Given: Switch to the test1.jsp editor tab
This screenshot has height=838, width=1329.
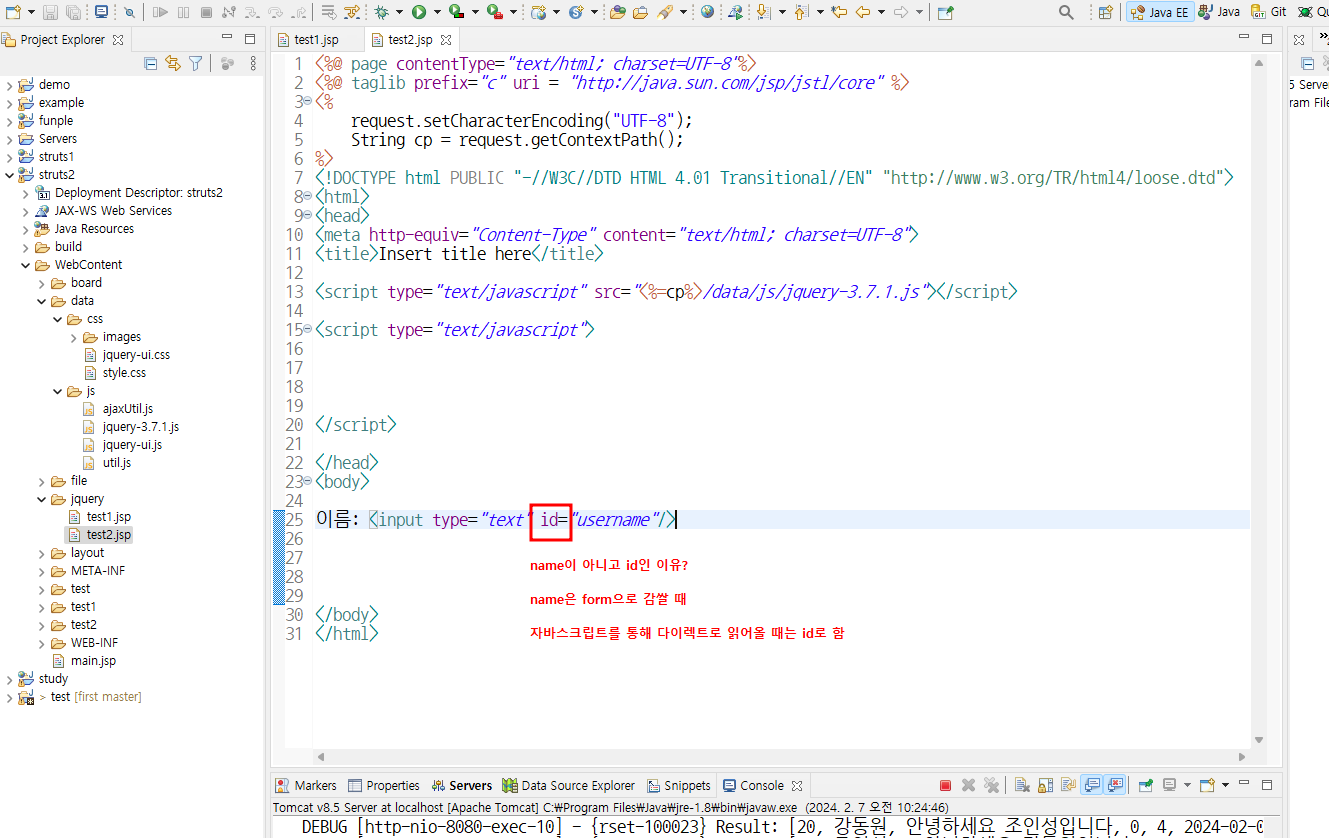Looking at the screenshot, I should click(x=316, y=40).
